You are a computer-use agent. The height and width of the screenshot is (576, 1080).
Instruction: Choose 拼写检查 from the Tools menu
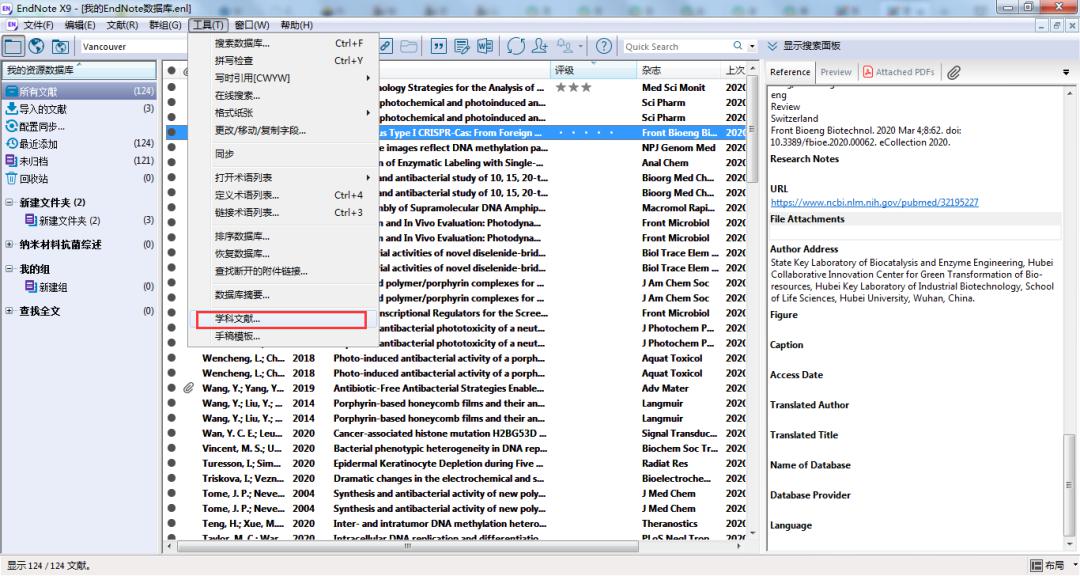pyautogui.click(x=282, y=61)
